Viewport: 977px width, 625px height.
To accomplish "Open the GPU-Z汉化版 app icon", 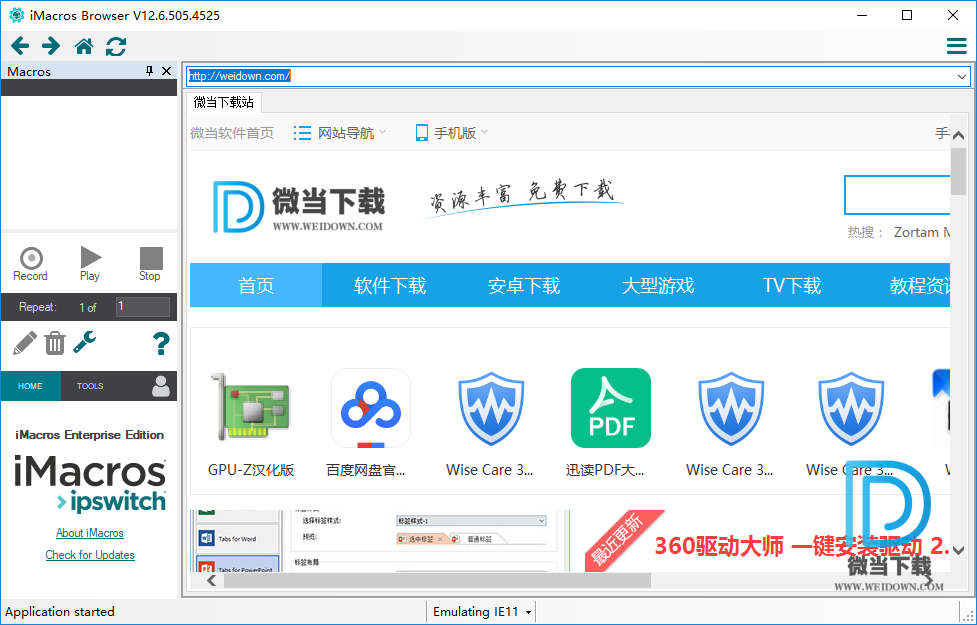I will pos(251,408).
